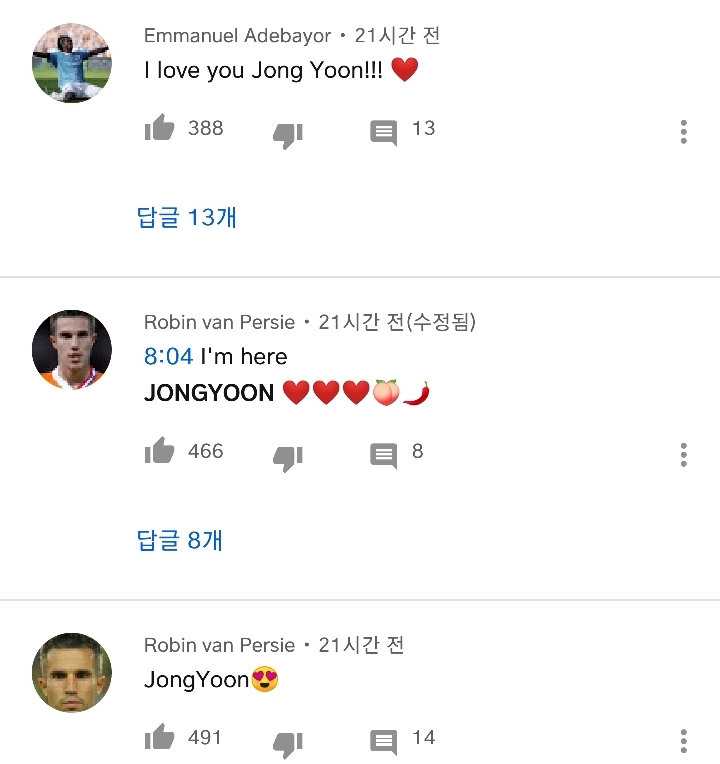720x764 pixels.
Task: Expand the 답글 13개 replies
Action: tap(187, 217)
